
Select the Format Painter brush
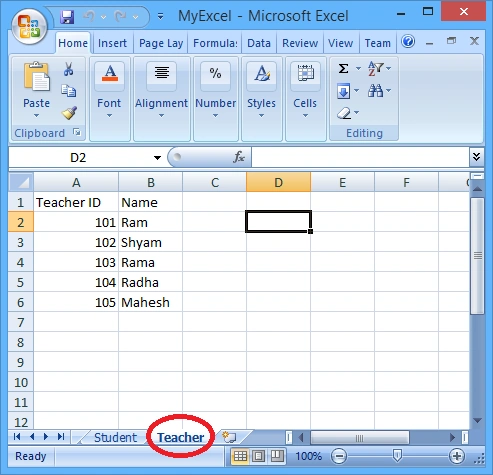[x=69, y=113]
